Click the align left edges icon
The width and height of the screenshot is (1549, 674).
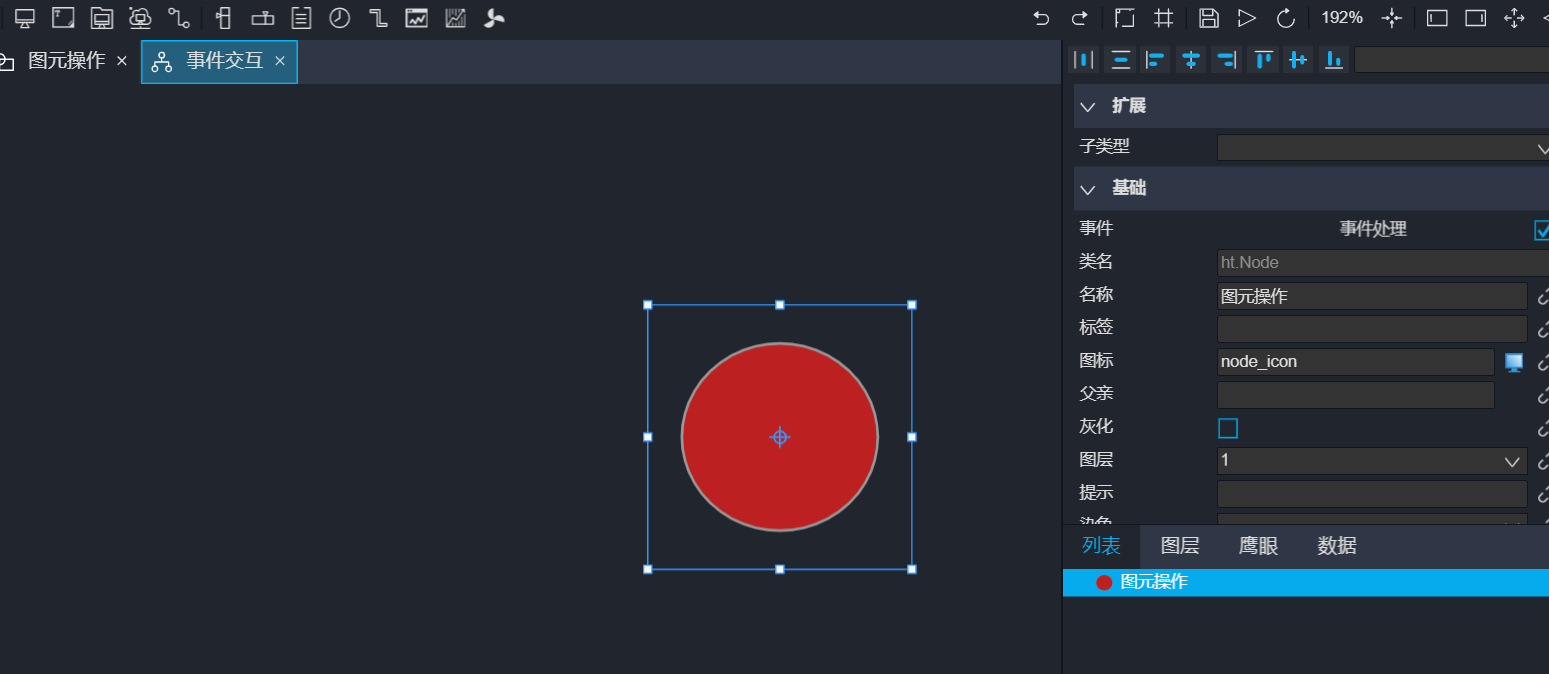point(1155,60)
